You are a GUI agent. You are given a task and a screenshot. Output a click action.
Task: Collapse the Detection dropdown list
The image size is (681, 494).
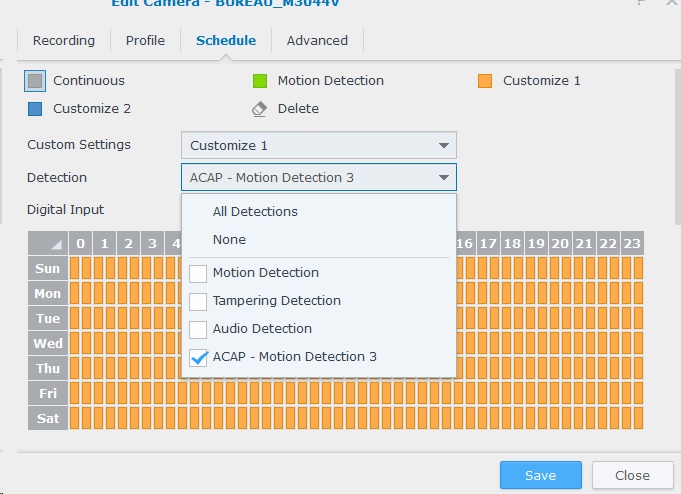pyautogui.click(x=443, y=178)
